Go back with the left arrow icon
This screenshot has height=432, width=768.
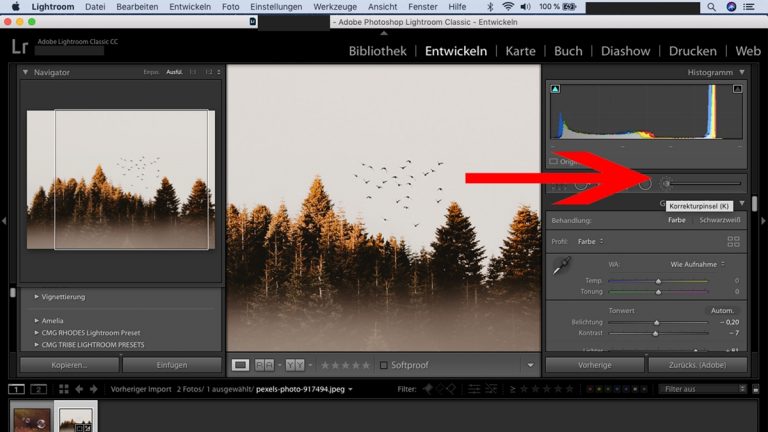79,389
